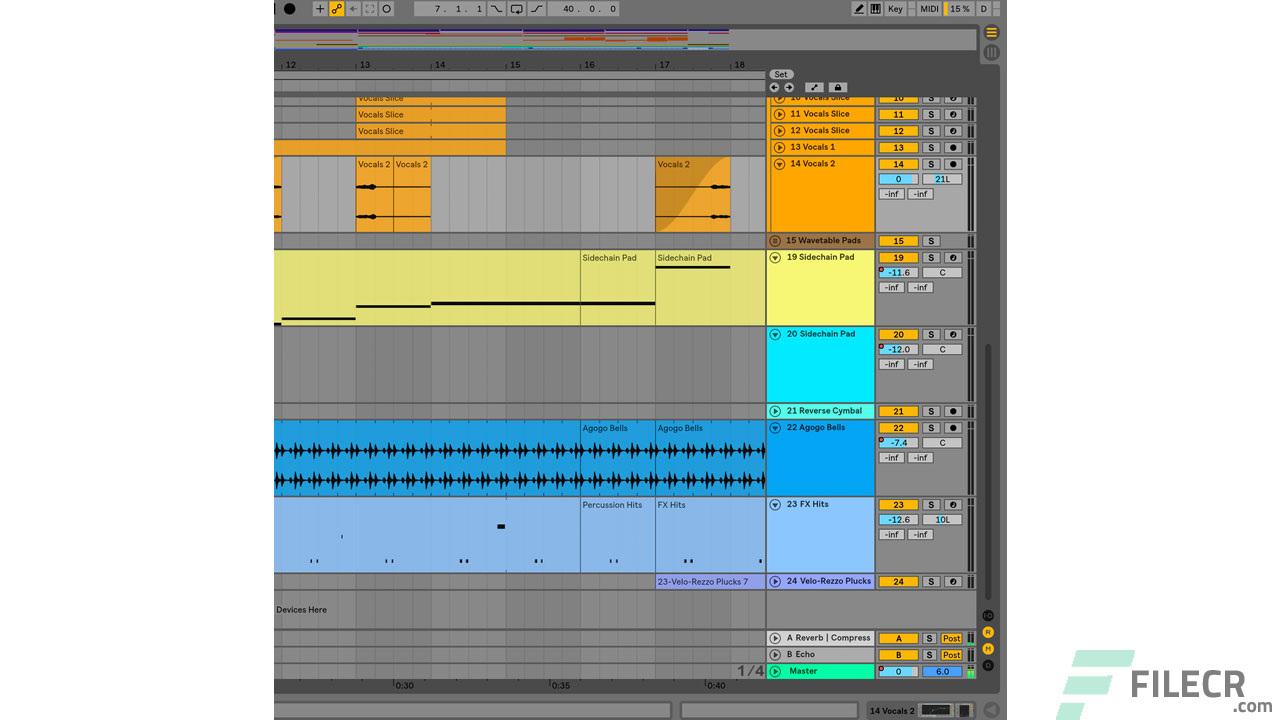Expand the 21 Reverse Cymbal track
The image size is (1280, 720).
(775, 411)
